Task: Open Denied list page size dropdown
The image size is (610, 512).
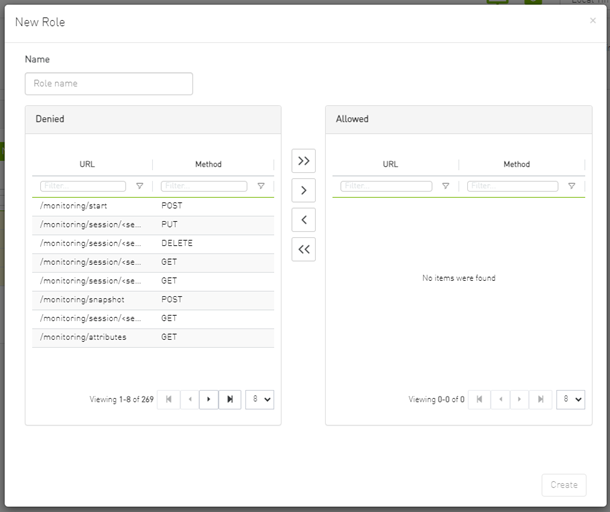Action: [259, 399]
